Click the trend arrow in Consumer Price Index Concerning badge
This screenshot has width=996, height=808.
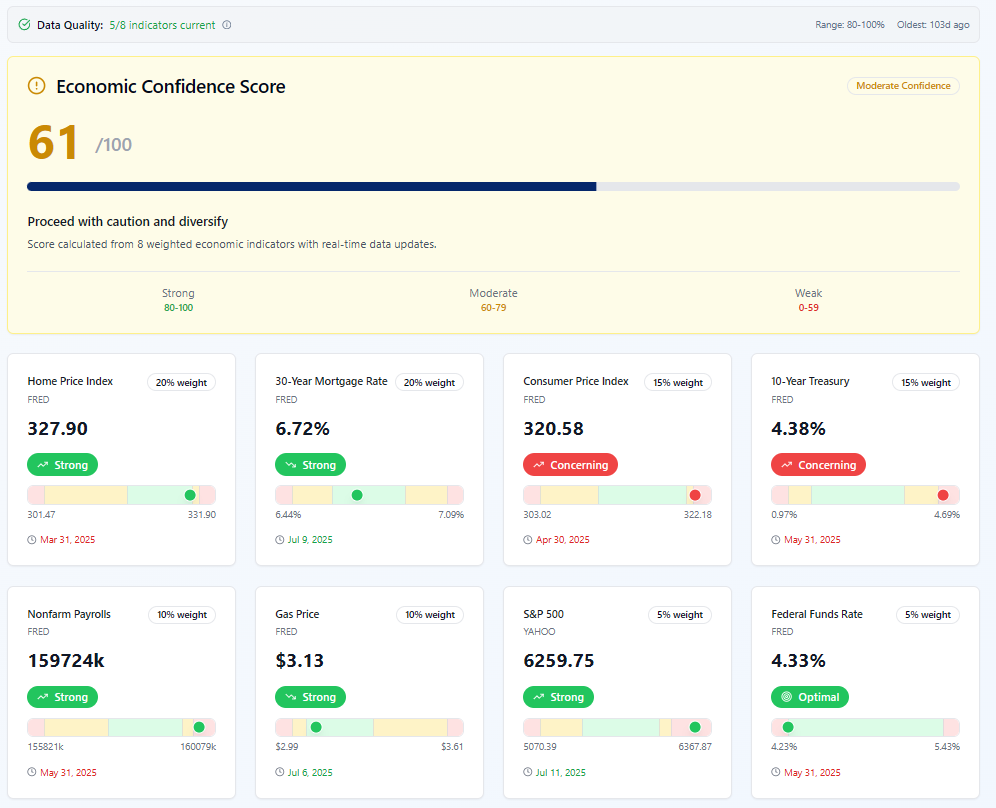pyautogui.click(x=539, y=465)
